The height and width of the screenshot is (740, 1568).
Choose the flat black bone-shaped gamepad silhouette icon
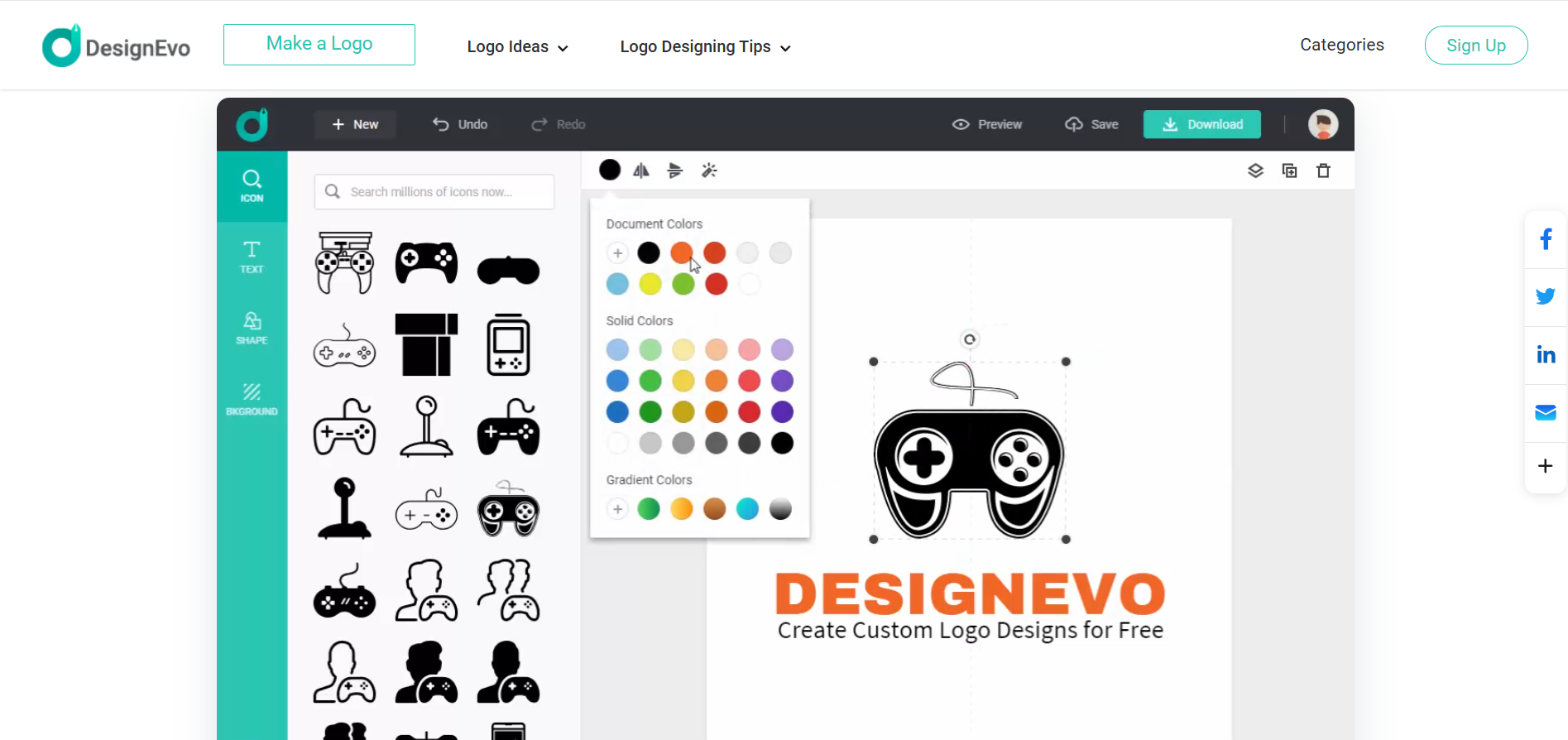click(x=509, y=271)
